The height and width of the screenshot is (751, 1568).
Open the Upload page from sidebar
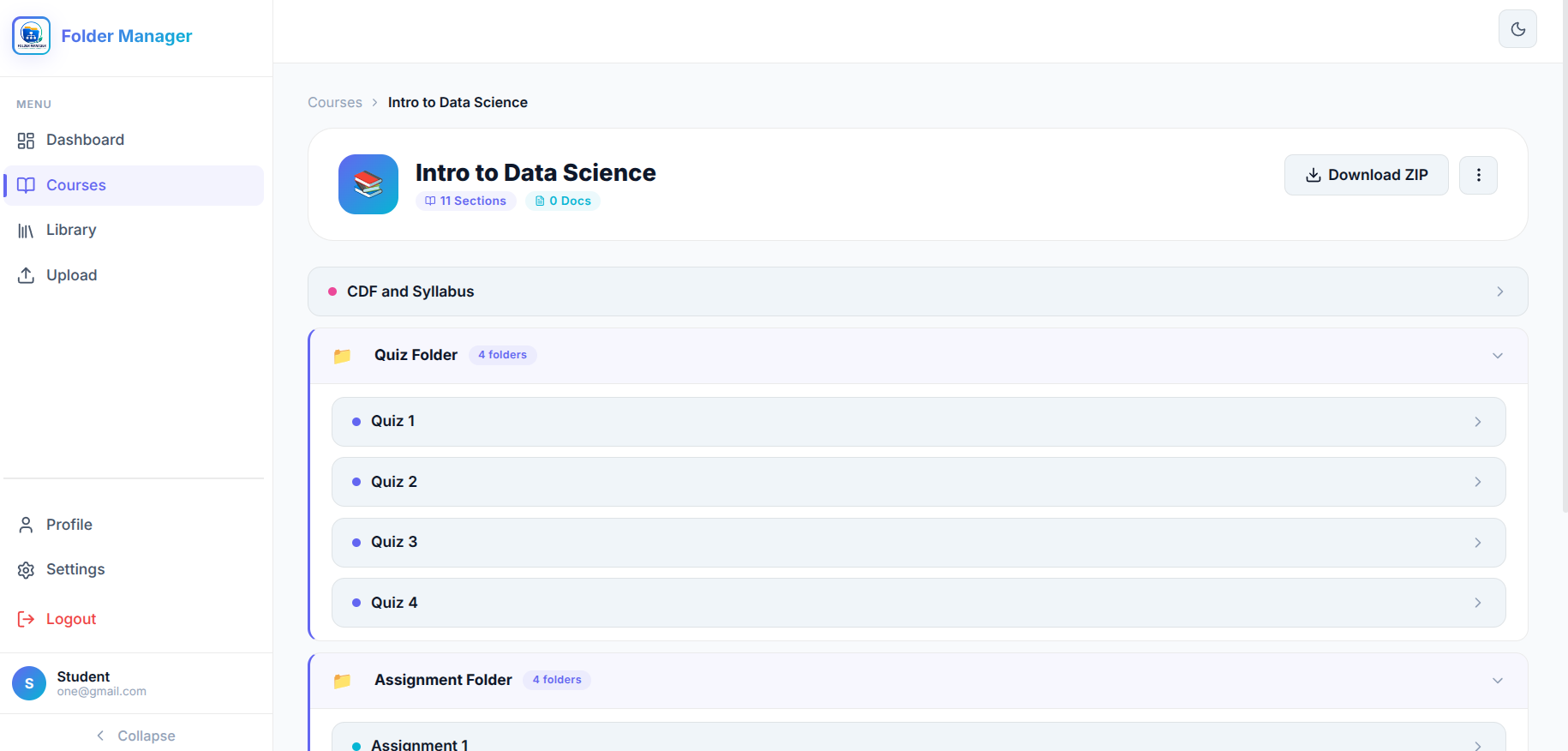point(134,275)
